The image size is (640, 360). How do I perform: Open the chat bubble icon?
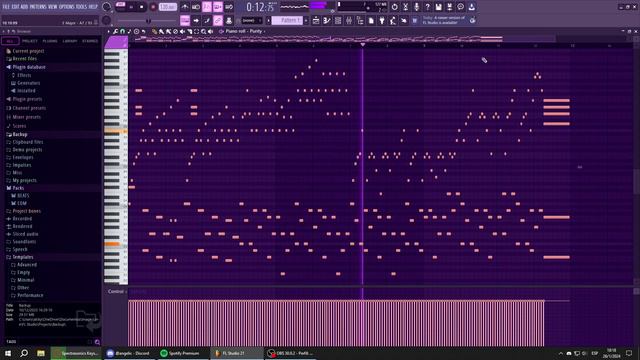pos(460,7)
